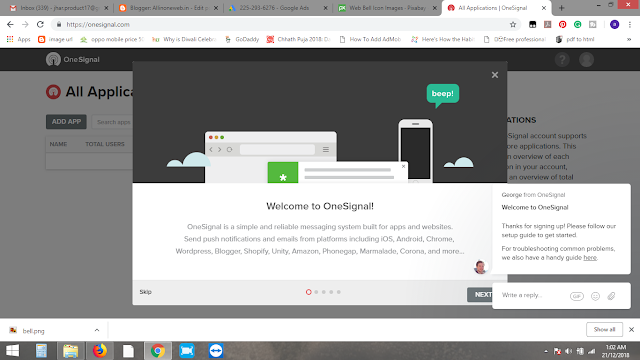Open the Grammarly extension icon
Image resolution: width=640 pixels, height=360 pixels.
tap(578, 24)
